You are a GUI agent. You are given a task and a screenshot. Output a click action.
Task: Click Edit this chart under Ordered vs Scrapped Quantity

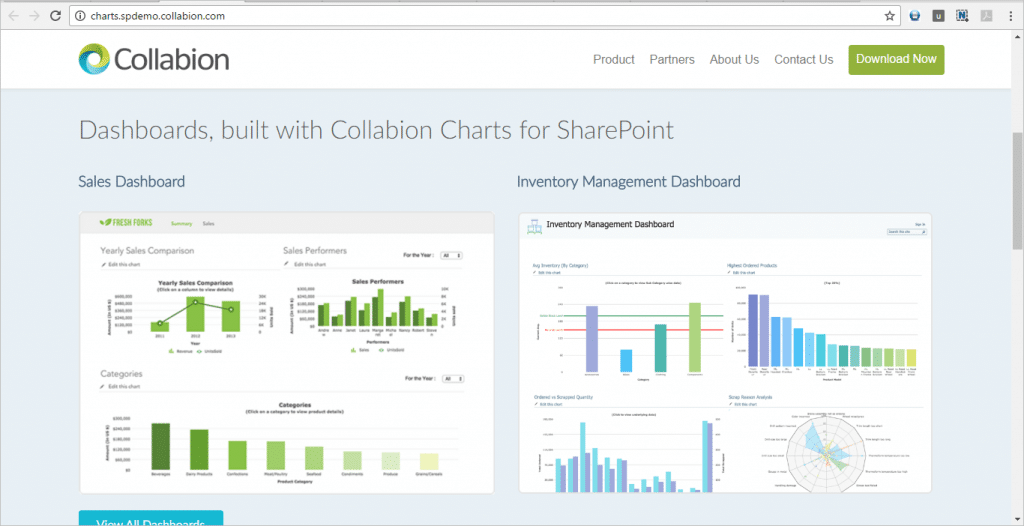point(552,404)
